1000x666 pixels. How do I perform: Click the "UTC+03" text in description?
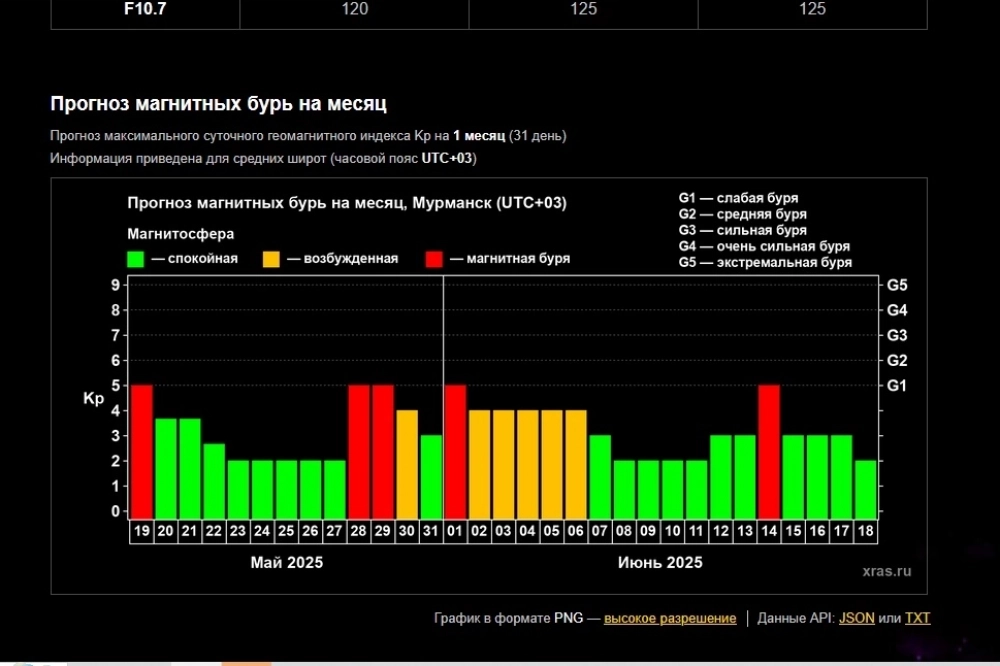pyautogui.click(x=447, y=158)
